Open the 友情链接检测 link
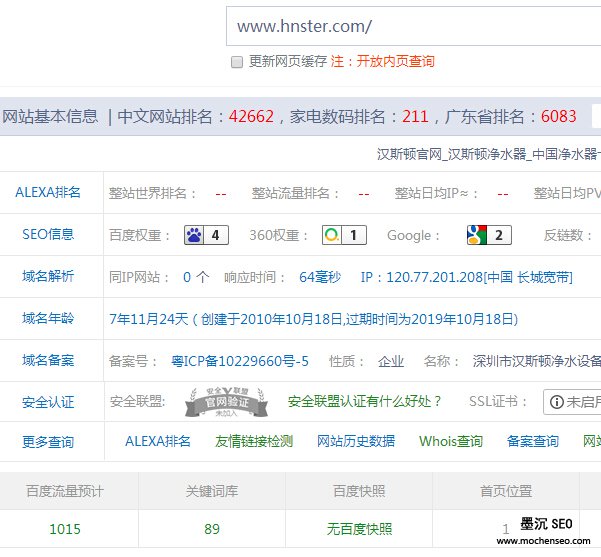This screenshot has width=601, height=557. 254,441
